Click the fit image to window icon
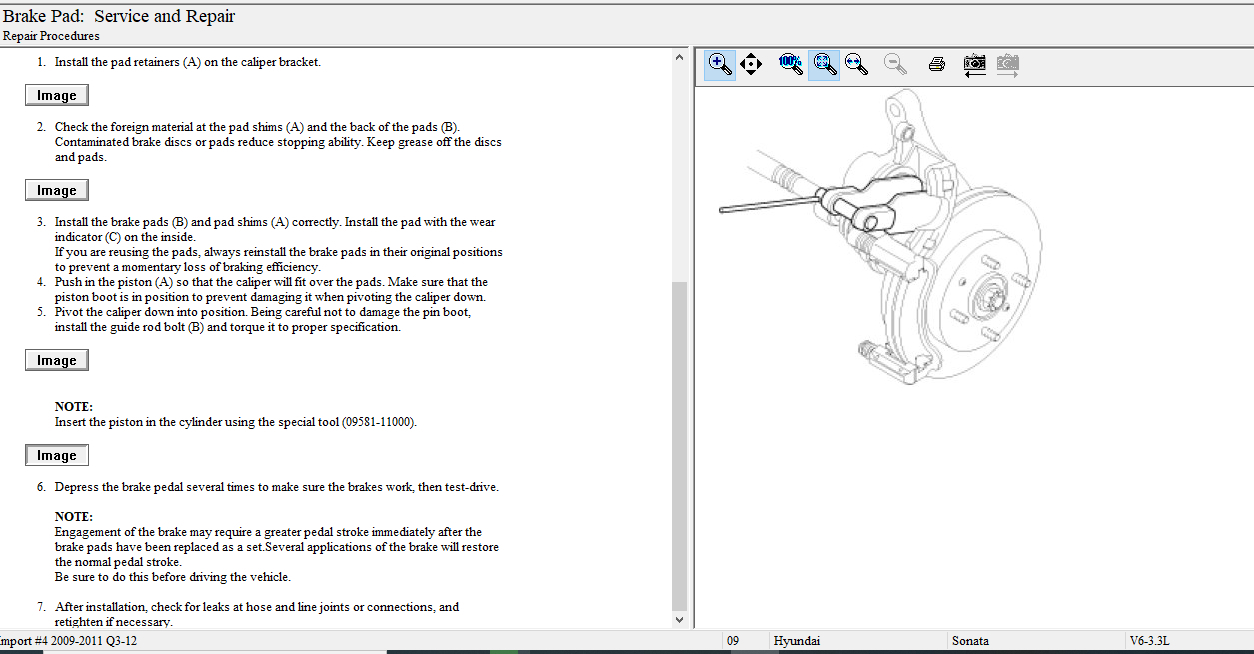Viewport: 1254px width, 654px height. [x=824, y=64]
